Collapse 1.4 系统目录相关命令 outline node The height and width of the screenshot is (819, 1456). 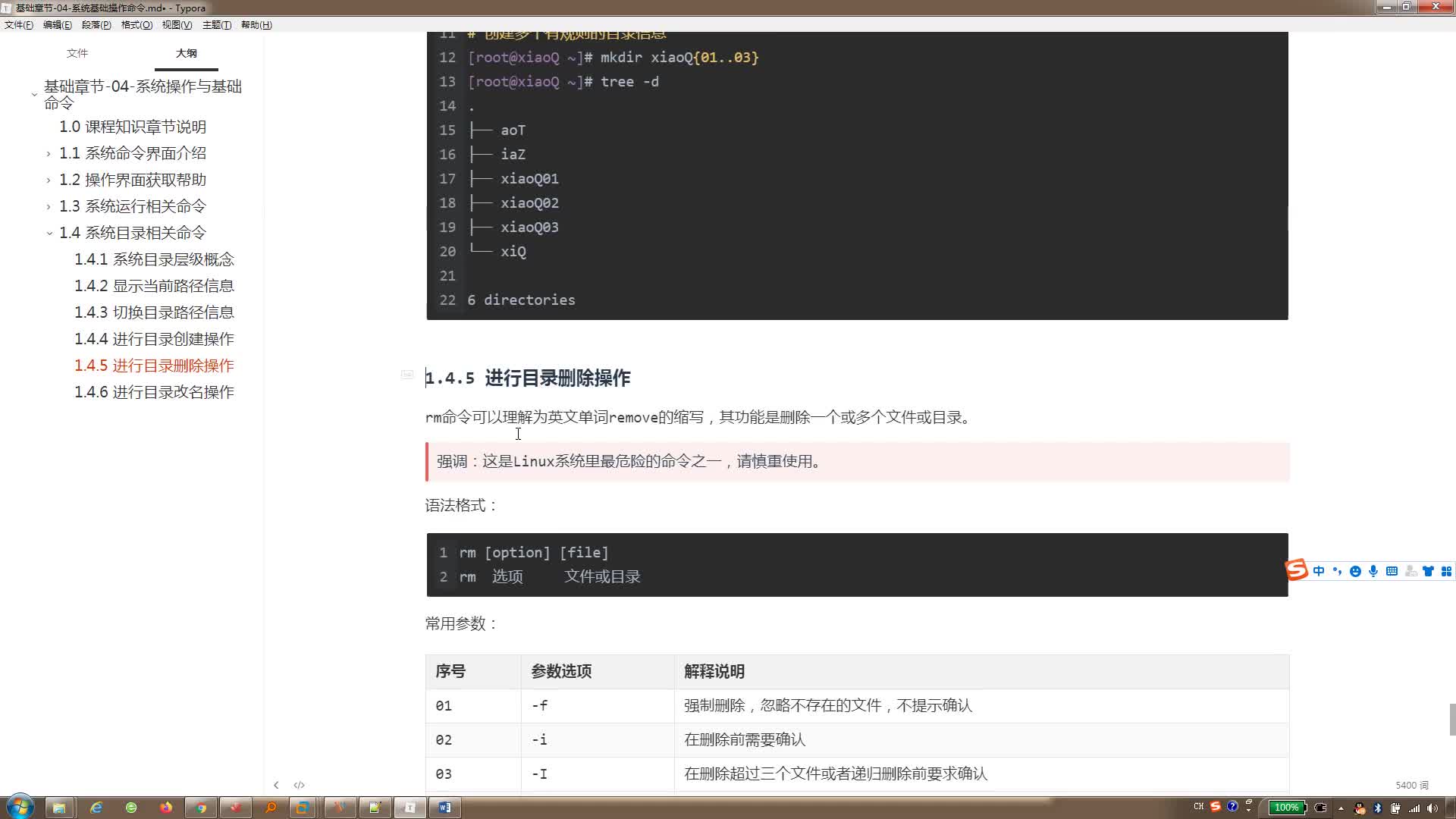pos(49,234)
